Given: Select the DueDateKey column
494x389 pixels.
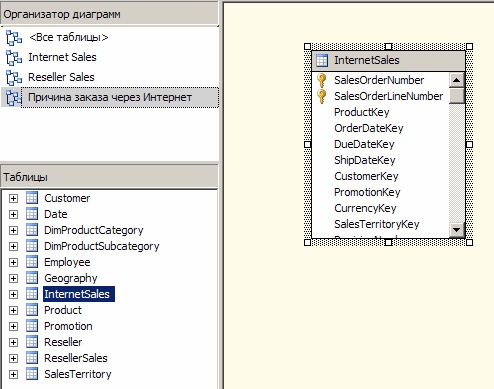Looking at the screenshot, I should [364, 144].
